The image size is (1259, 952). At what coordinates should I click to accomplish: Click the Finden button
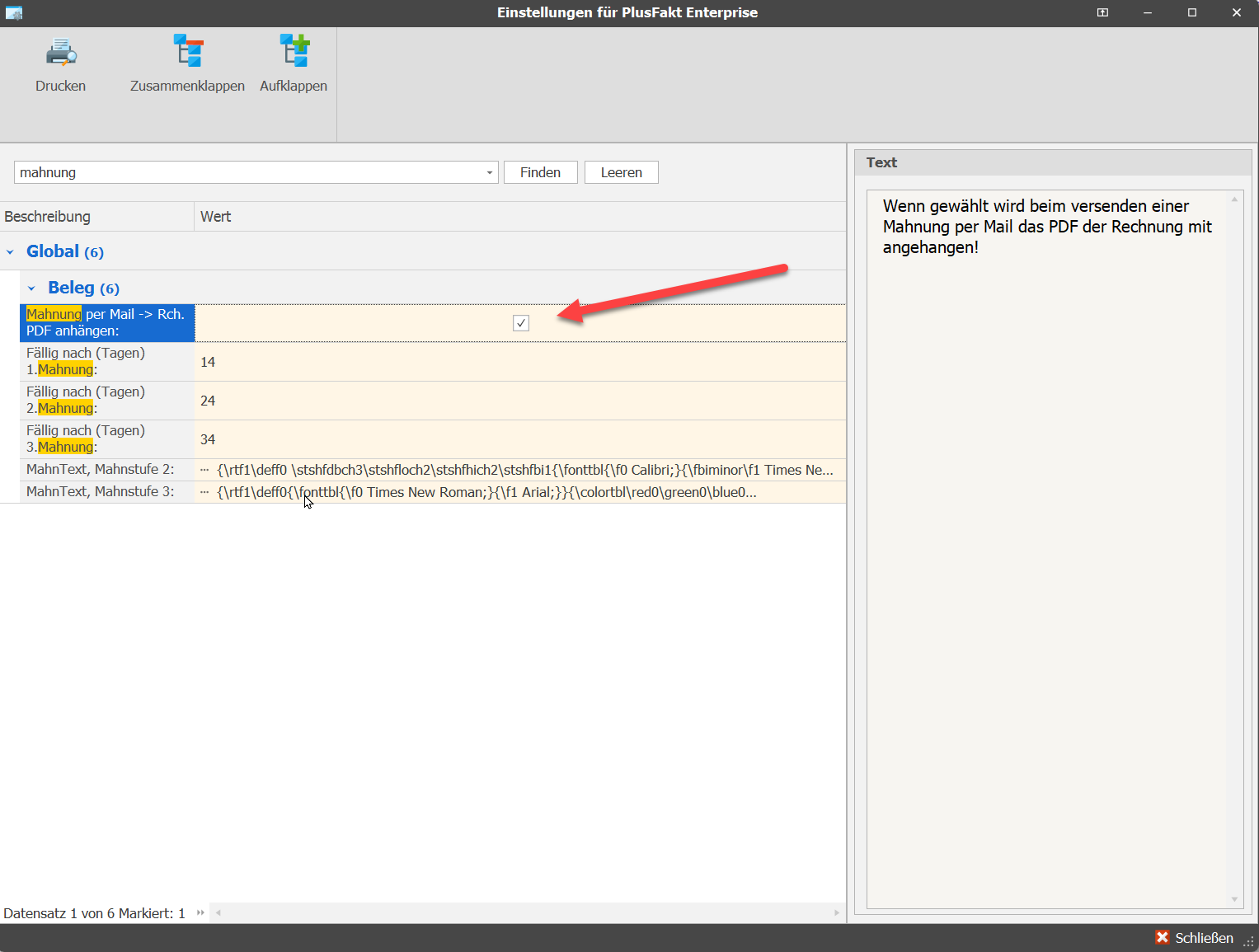[540, 172]
